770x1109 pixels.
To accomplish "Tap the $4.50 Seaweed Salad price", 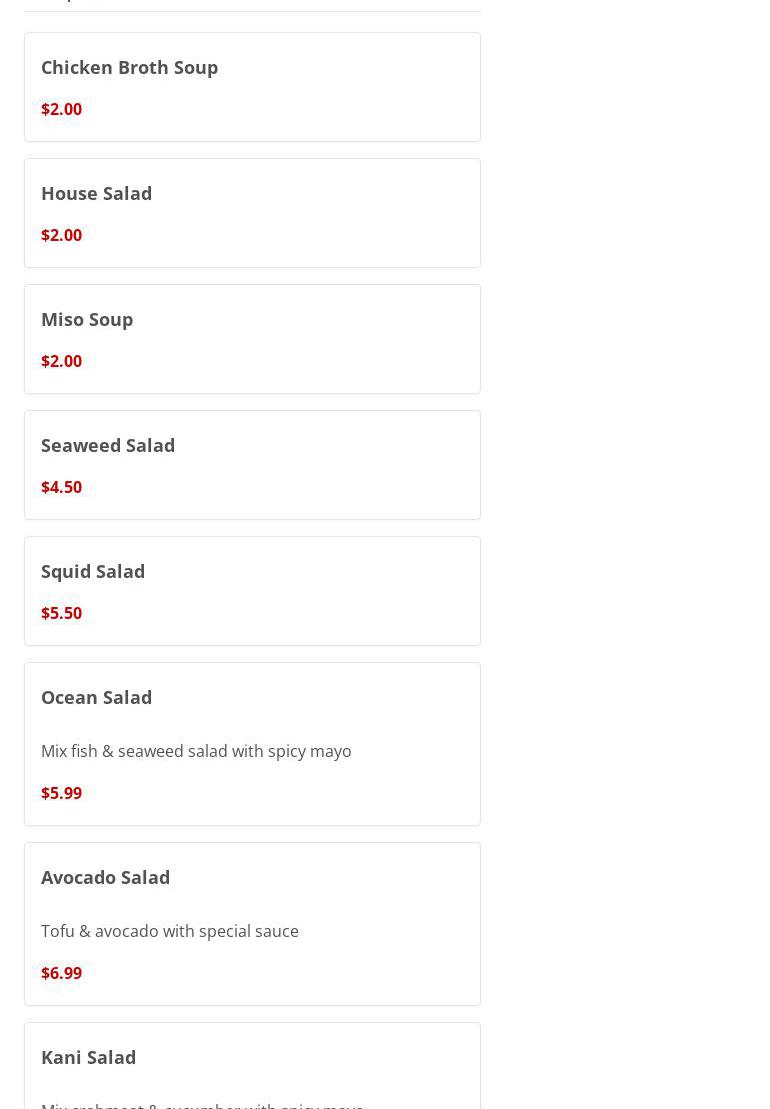I will pyautogui.click(x=61, y=487).
